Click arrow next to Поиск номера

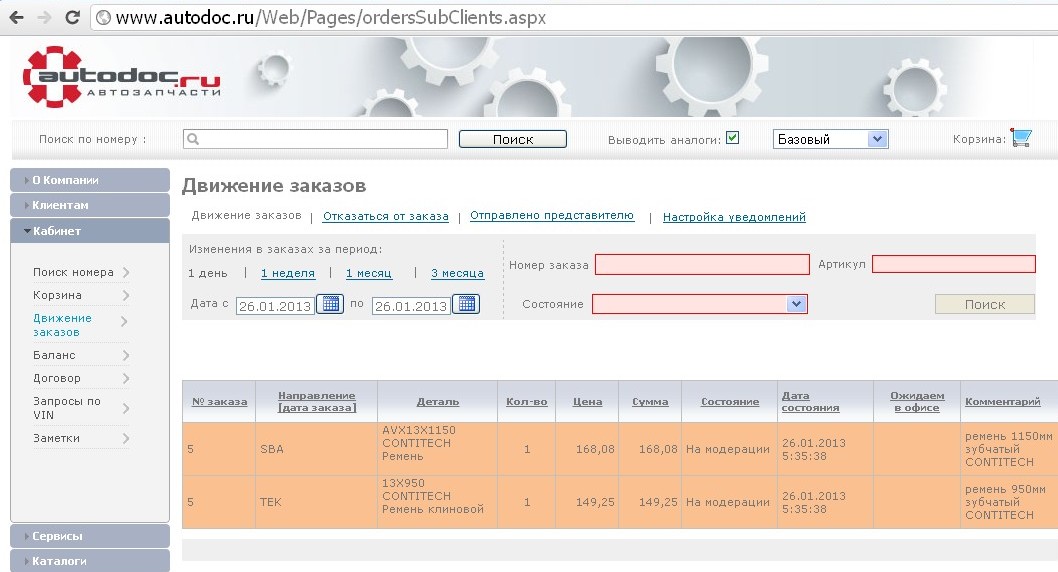pos(126,273)
